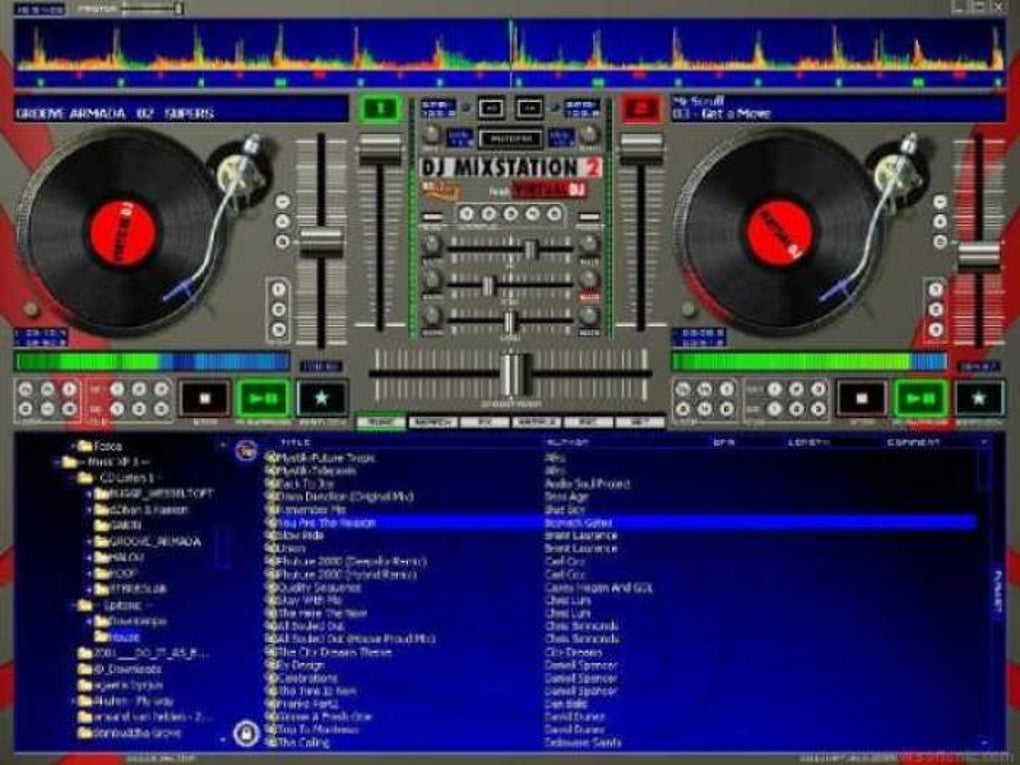Click the right deck green play/pause button

pos(920,398)
